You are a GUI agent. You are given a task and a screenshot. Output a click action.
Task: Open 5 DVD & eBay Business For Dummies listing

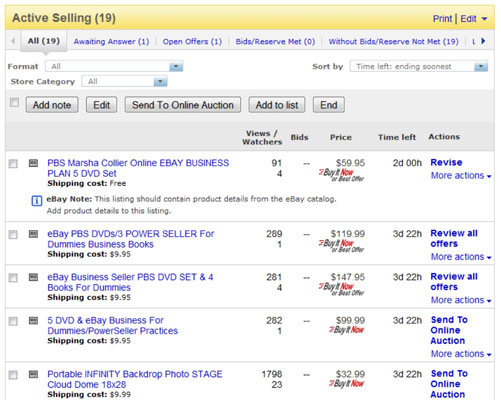coord(113,326)
